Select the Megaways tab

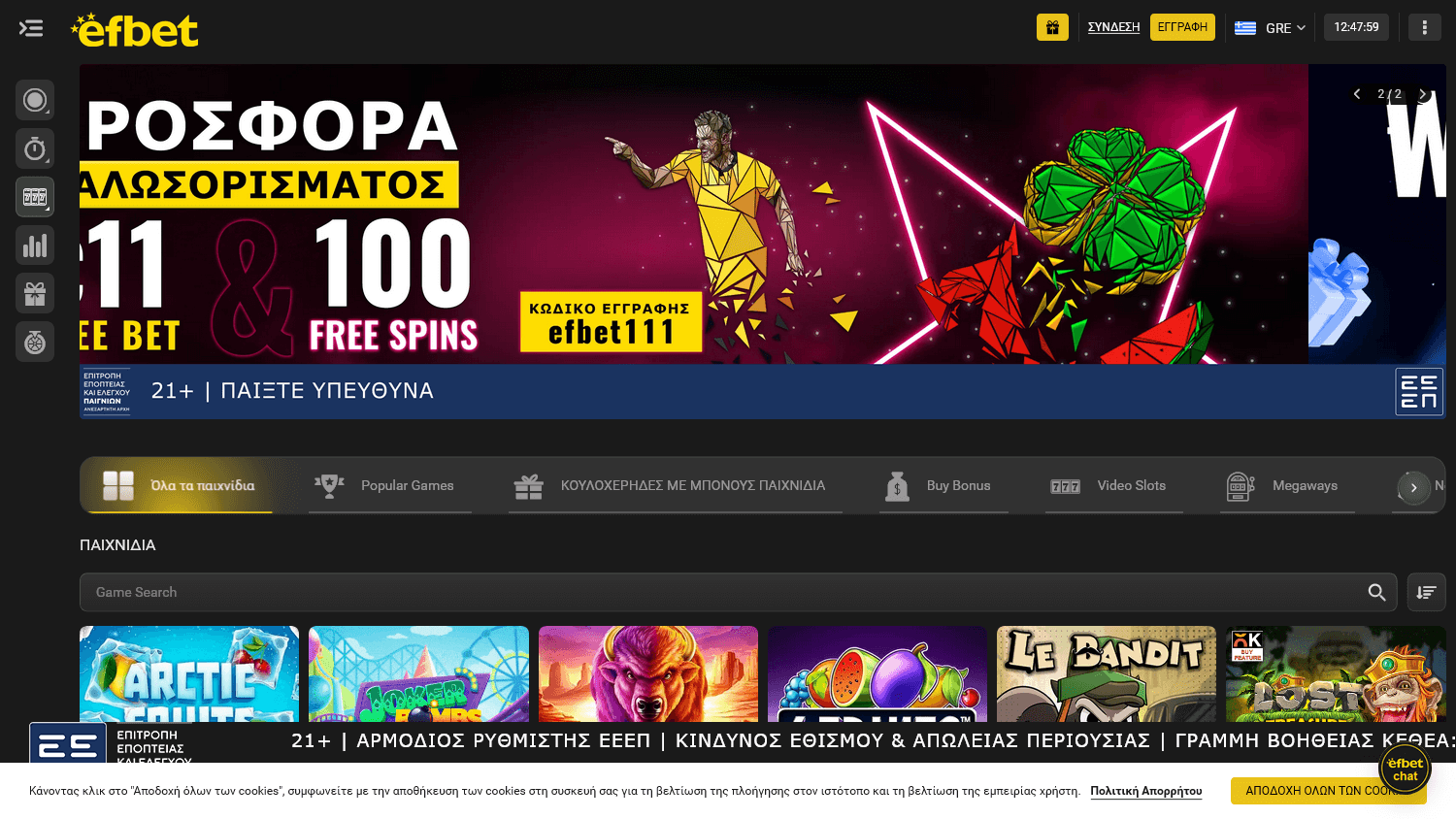[x=1287, y=485]
